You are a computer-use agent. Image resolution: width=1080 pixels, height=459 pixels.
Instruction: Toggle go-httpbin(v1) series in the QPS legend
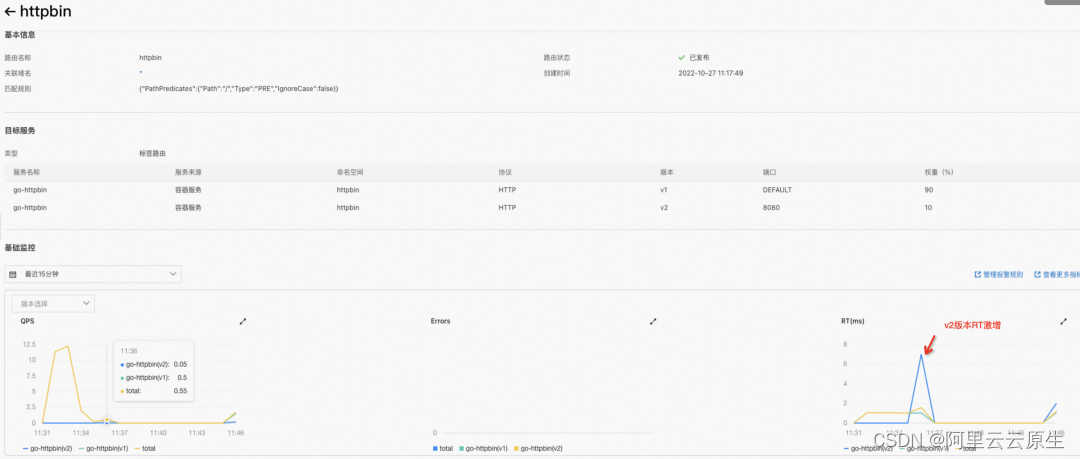(103, 448)
